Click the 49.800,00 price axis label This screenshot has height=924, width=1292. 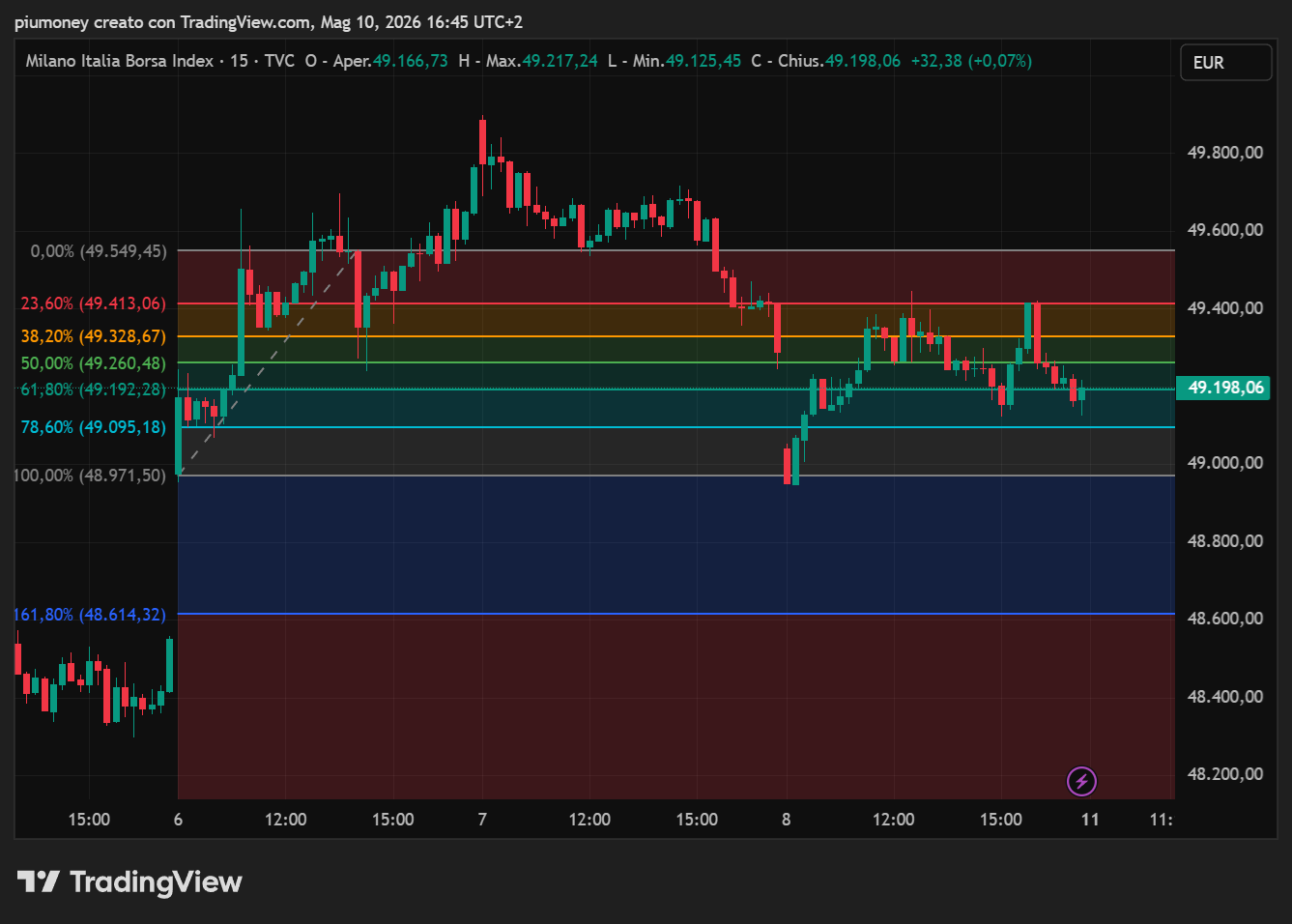1225,153
